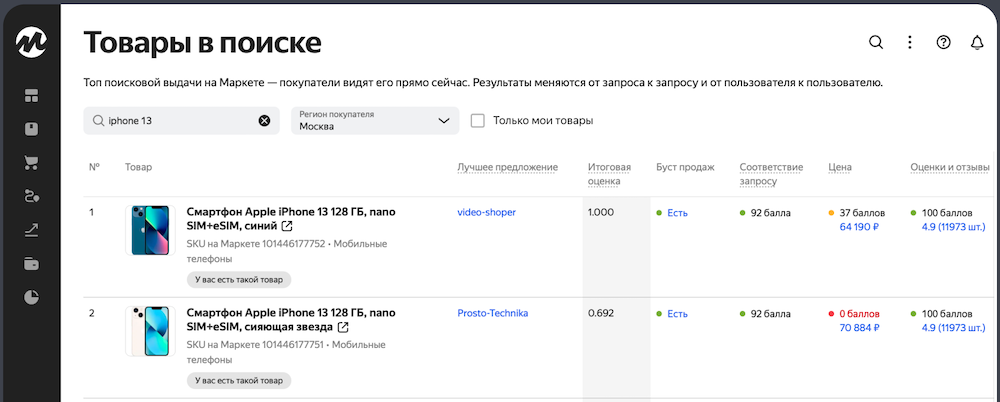Open the Prosto-Technika best offer link
Screen dimensions: 1000x402
pos(492,313)
